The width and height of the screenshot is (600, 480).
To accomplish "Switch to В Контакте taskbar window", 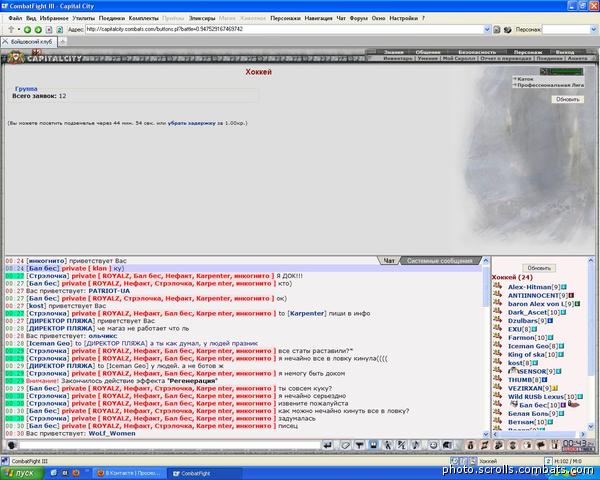I will tap(130, 473).
